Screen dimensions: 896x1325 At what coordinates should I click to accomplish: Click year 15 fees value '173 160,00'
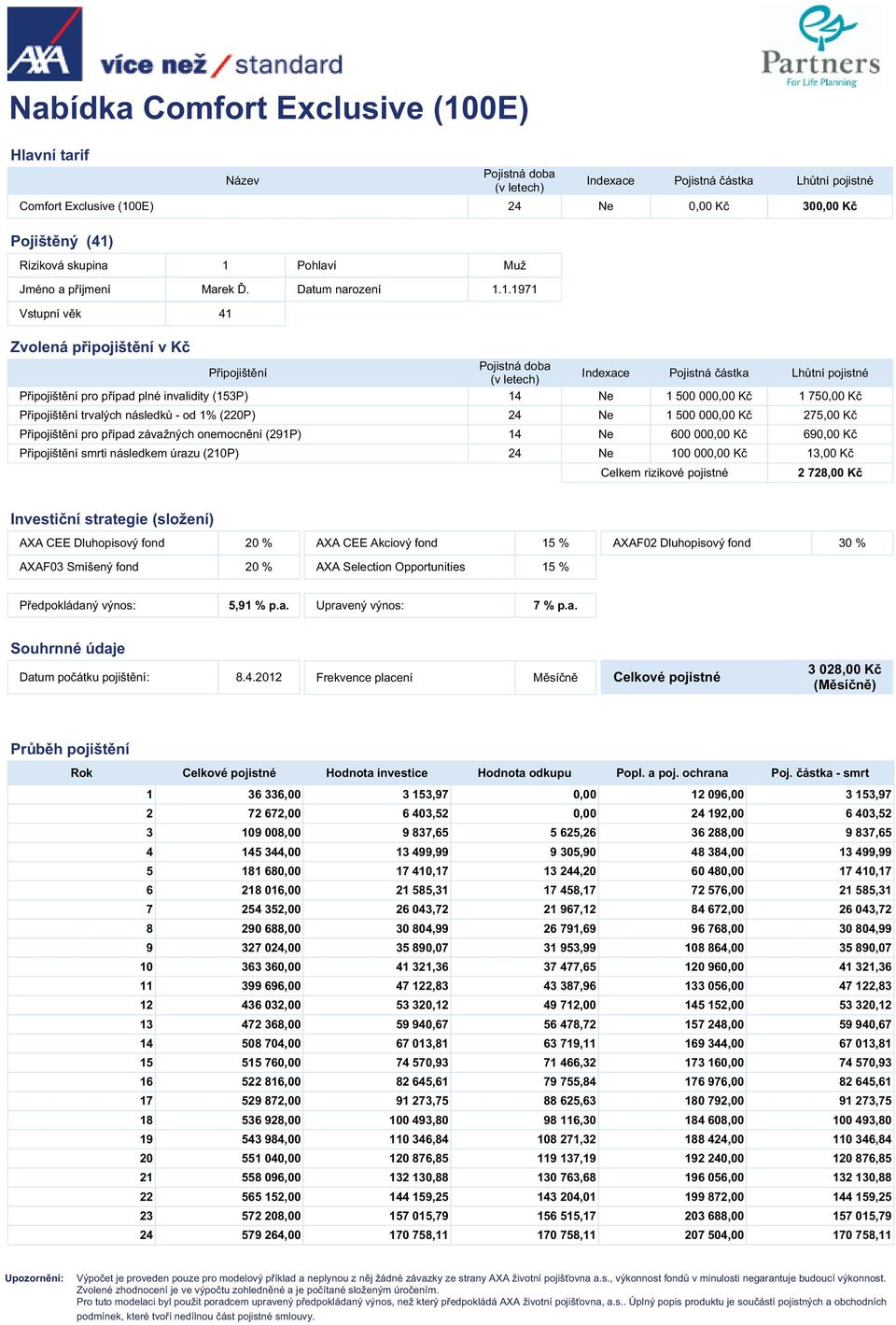[714, 1063]
